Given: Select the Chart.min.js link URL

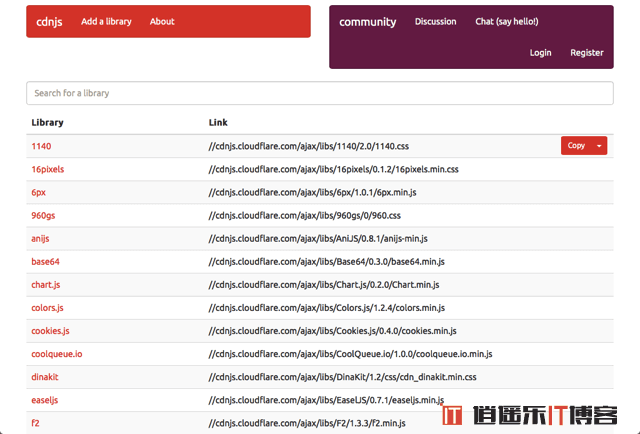Looking at the screenshot, I should tap(324, 285).
